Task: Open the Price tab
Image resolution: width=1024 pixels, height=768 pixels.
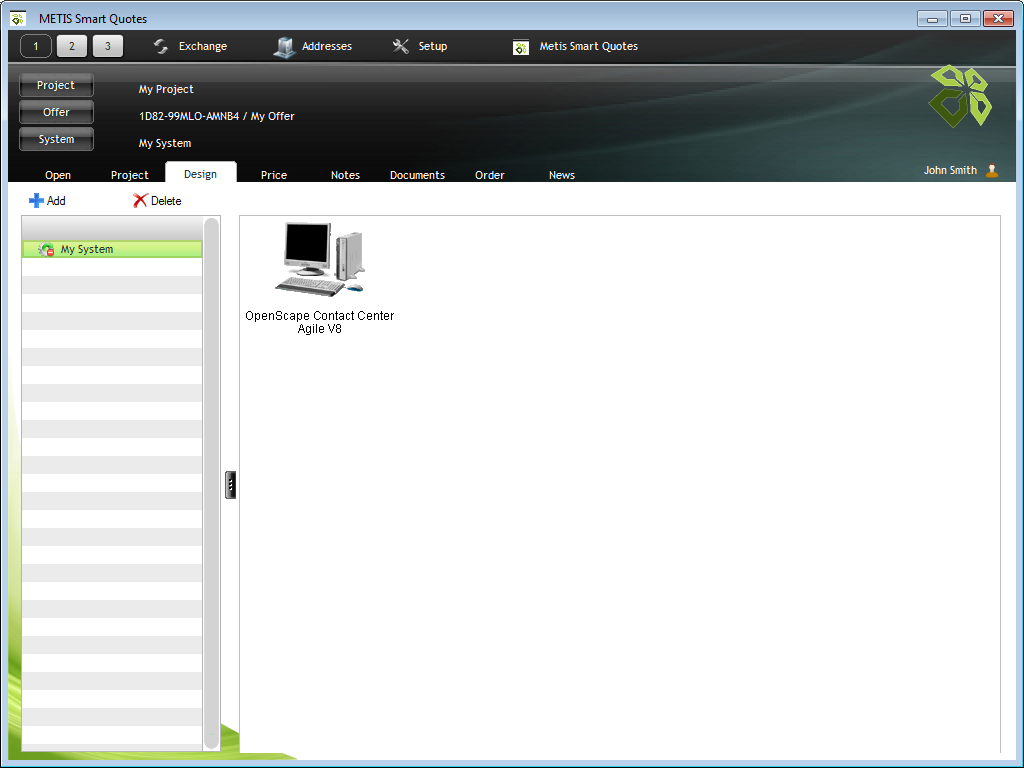Action: tap(274, 175)
